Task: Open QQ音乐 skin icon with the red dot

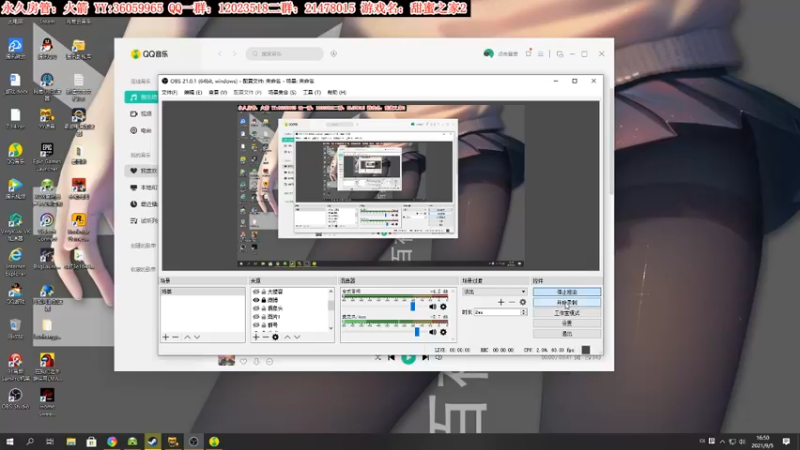Action: click(x=529, y=53)
